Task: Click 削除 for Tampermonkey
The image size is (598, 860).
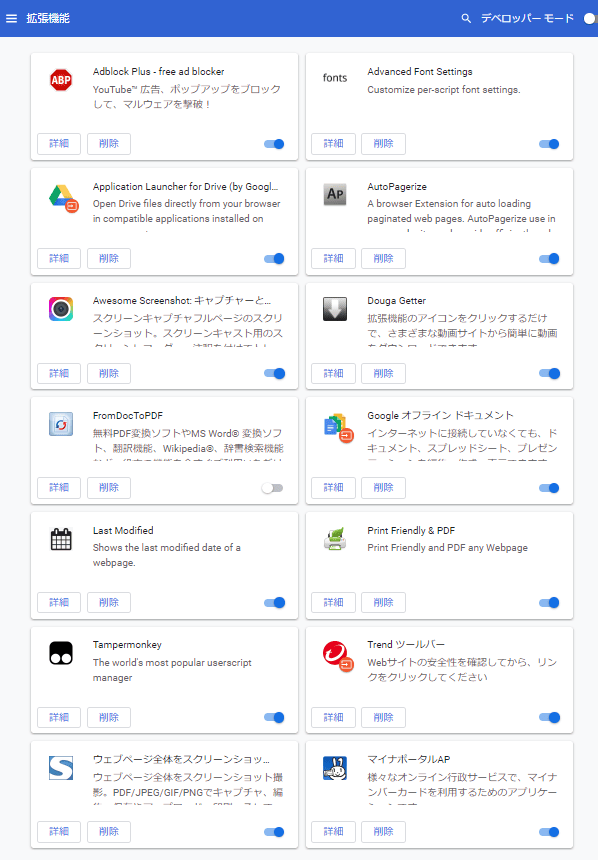Action: pos(109,717)
